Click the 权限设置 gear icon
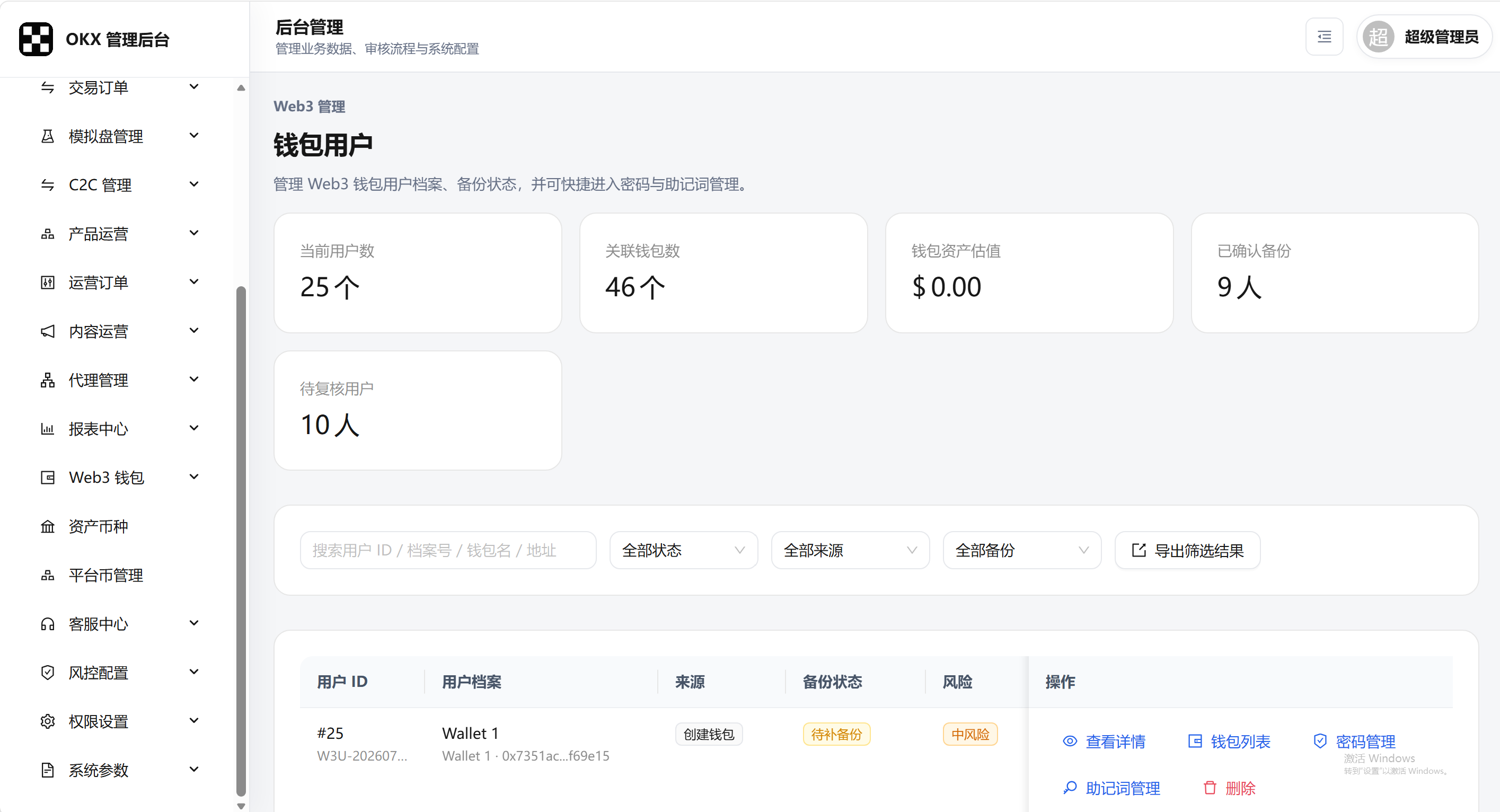This screenshot has height=812, width=1500. coord(48,722)
